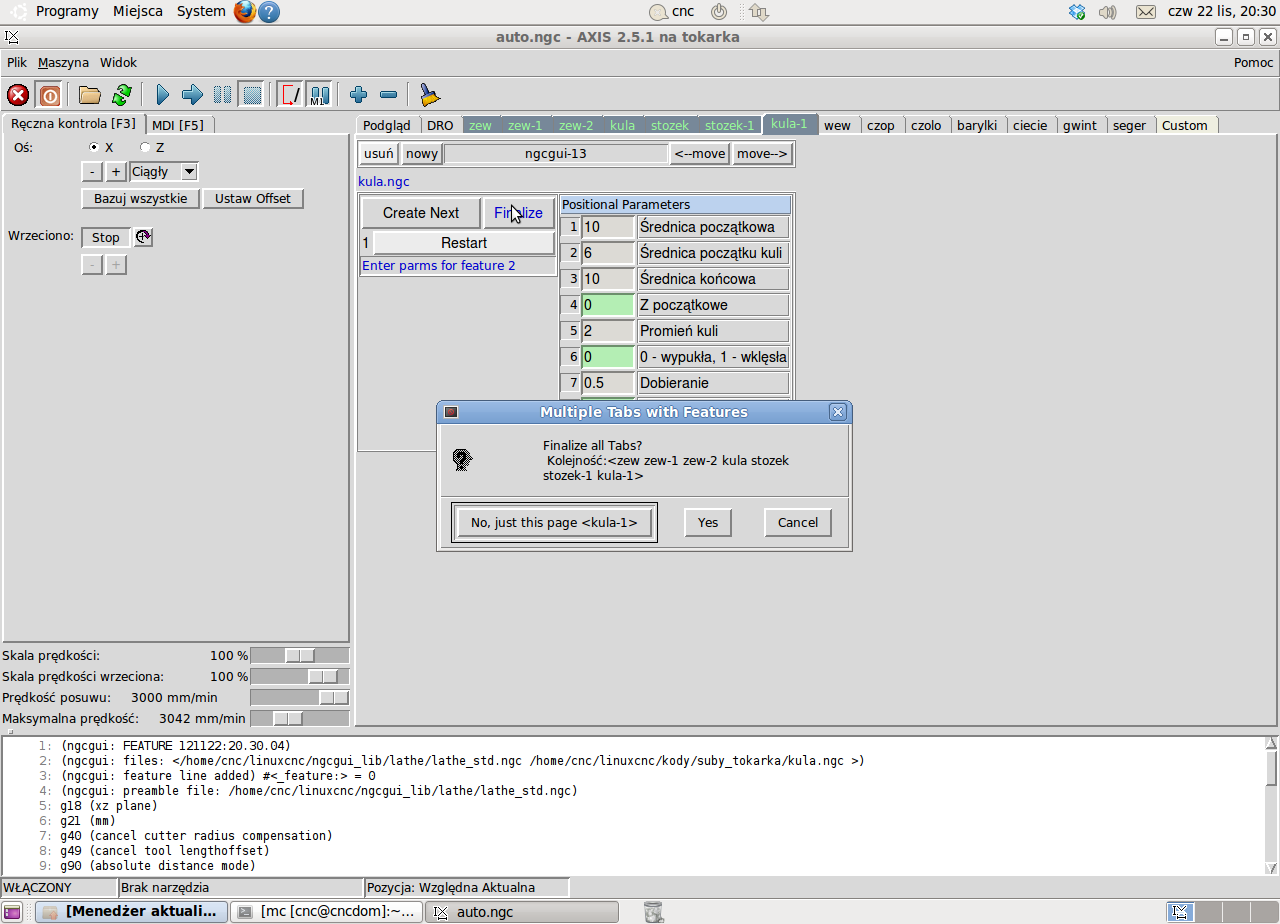Adjust the Skala prędkości wrzeciona slider

click(300, 676)
